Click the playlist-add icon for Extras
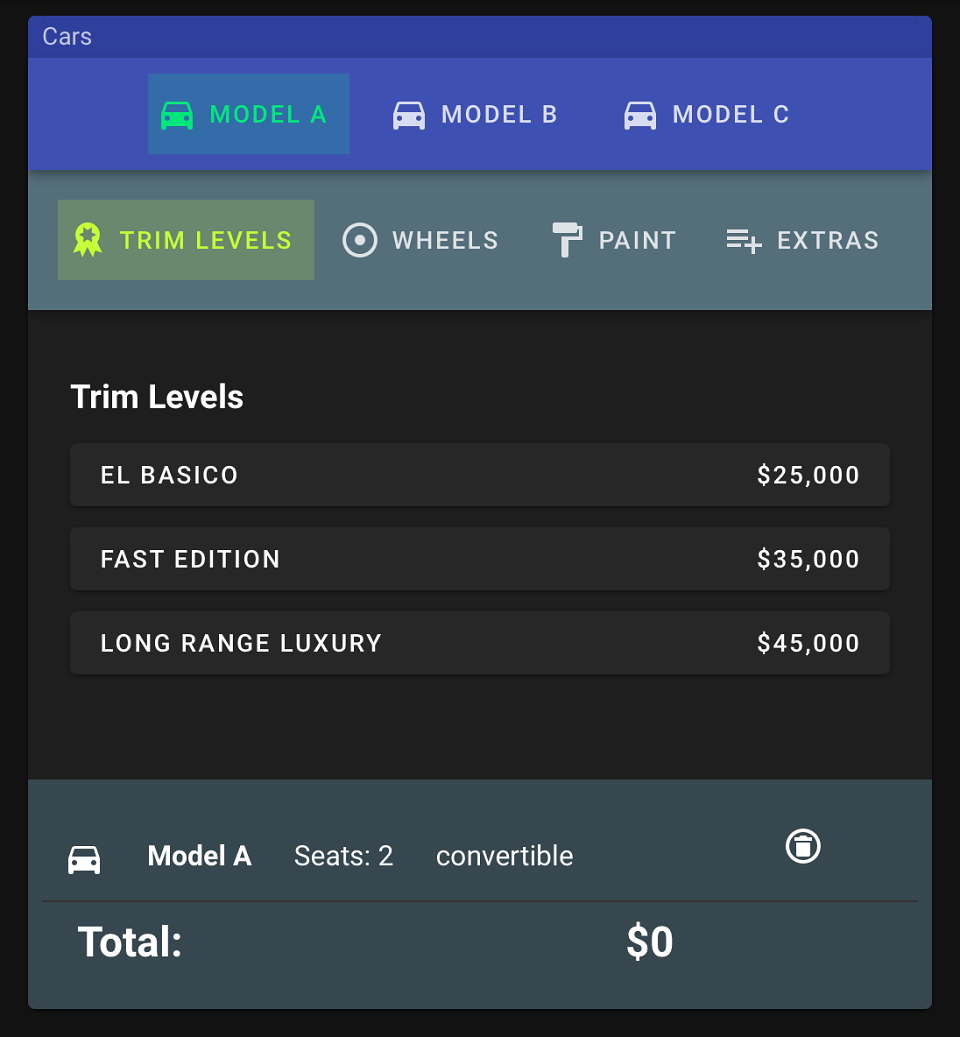Image resolution: width=960 pixels, height=1037 pixels. click(x=744, y=241)
